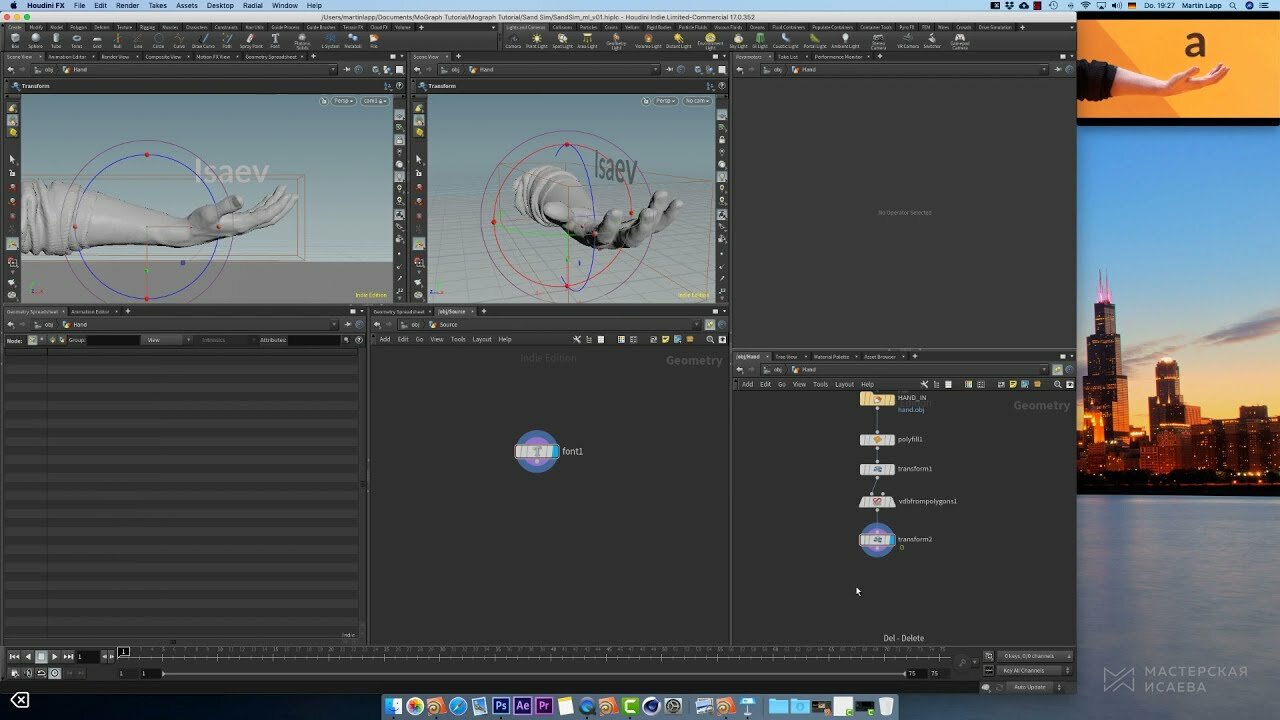Select the Font shelf tool
1280x720 pixels.
(x=275, y=39)
